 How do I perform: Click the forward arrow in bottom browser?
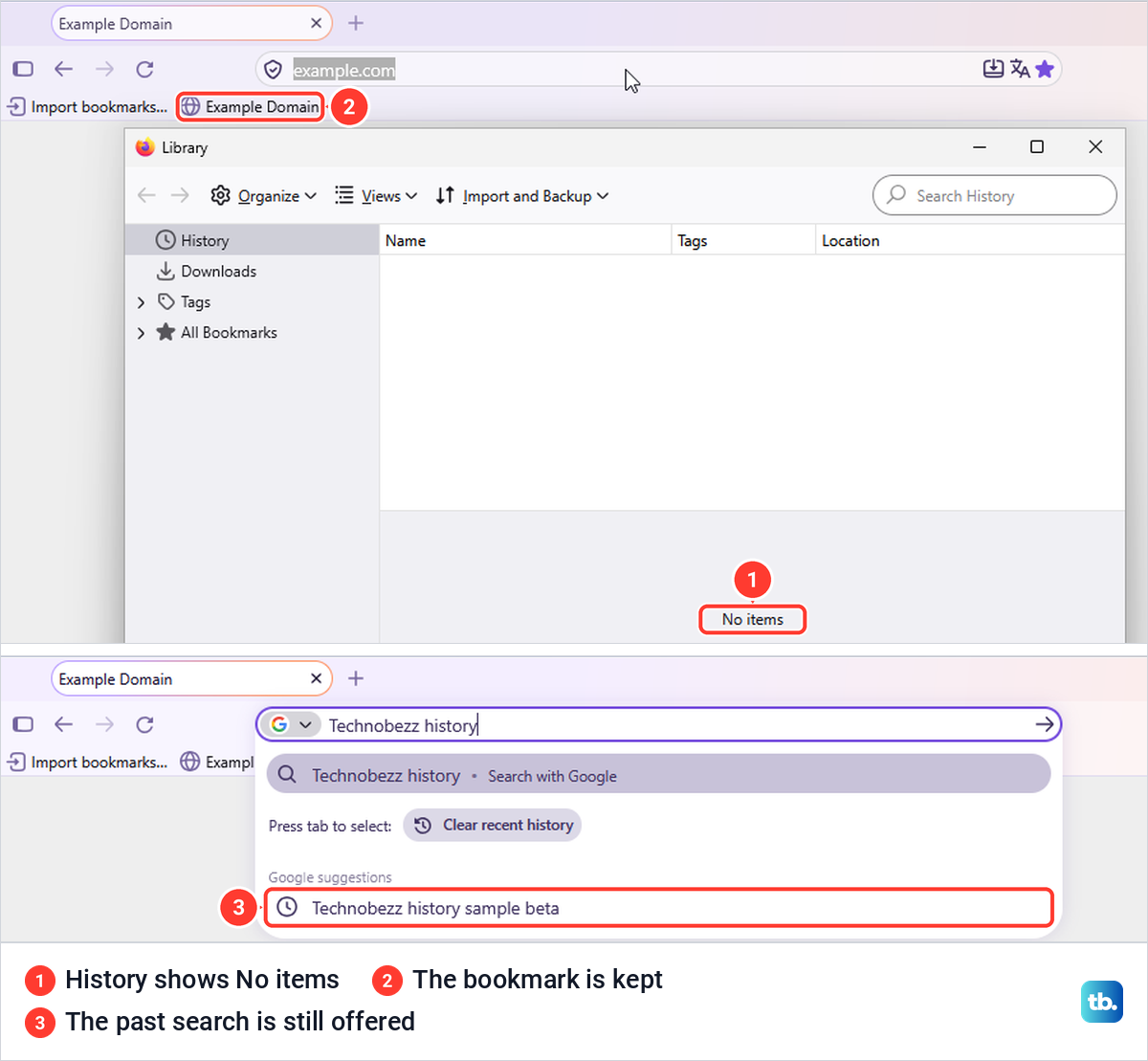(x=104, y=724)
